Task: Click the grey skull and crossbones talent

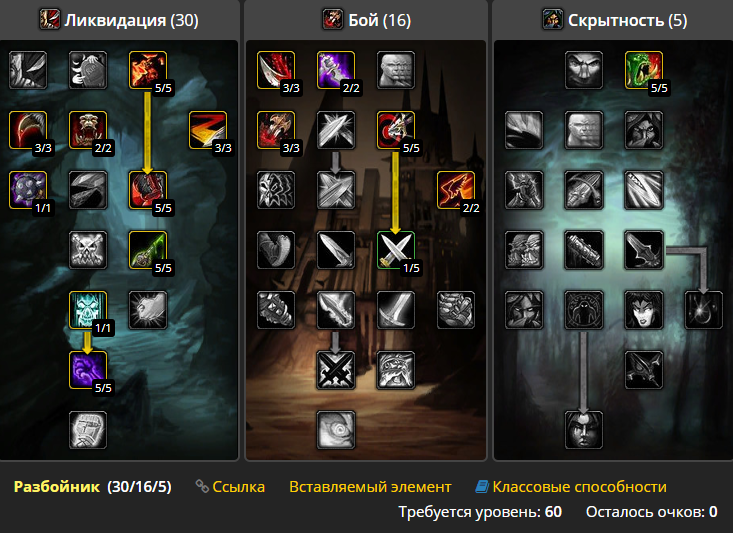Action: [88, 250]
